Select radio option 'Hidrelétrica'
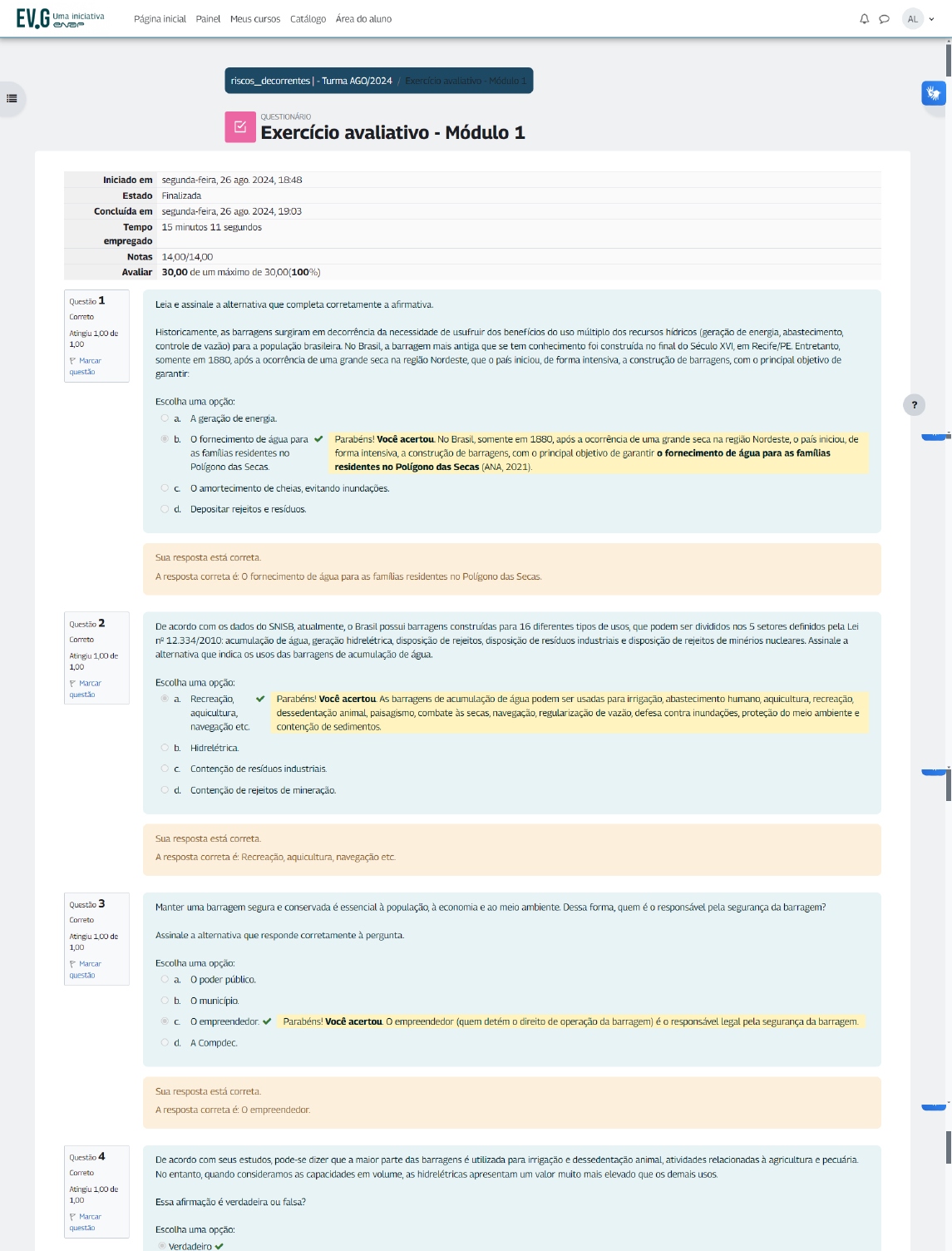 165,748
